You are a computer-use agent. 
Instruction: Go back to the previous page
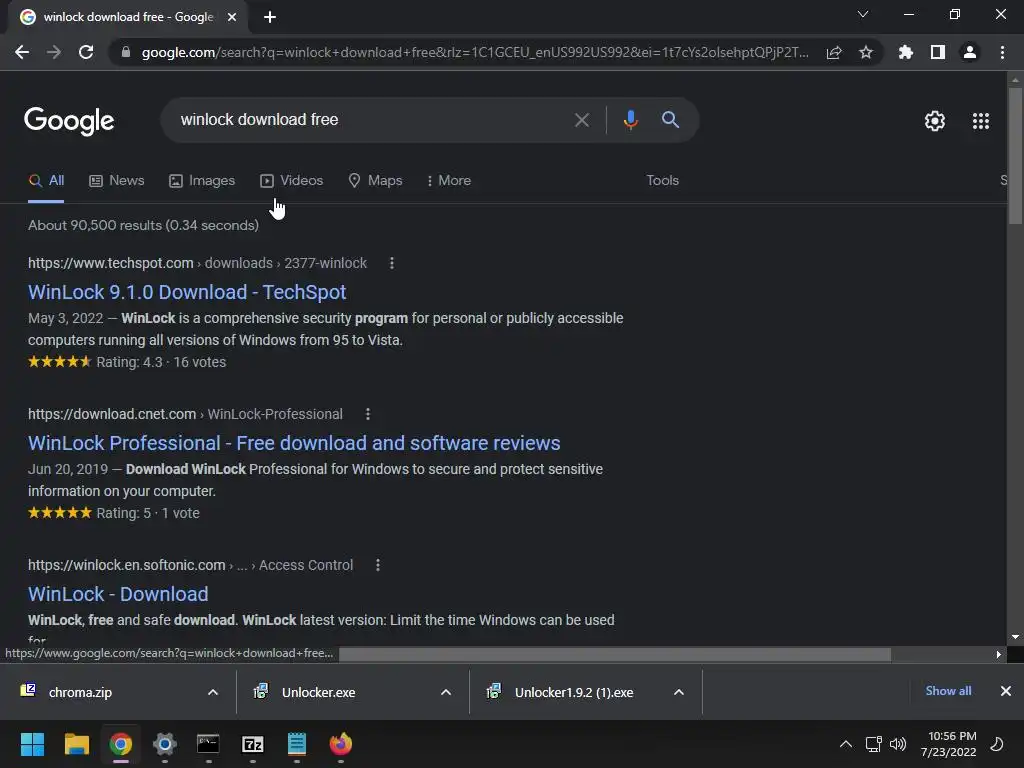click(22, 52)
